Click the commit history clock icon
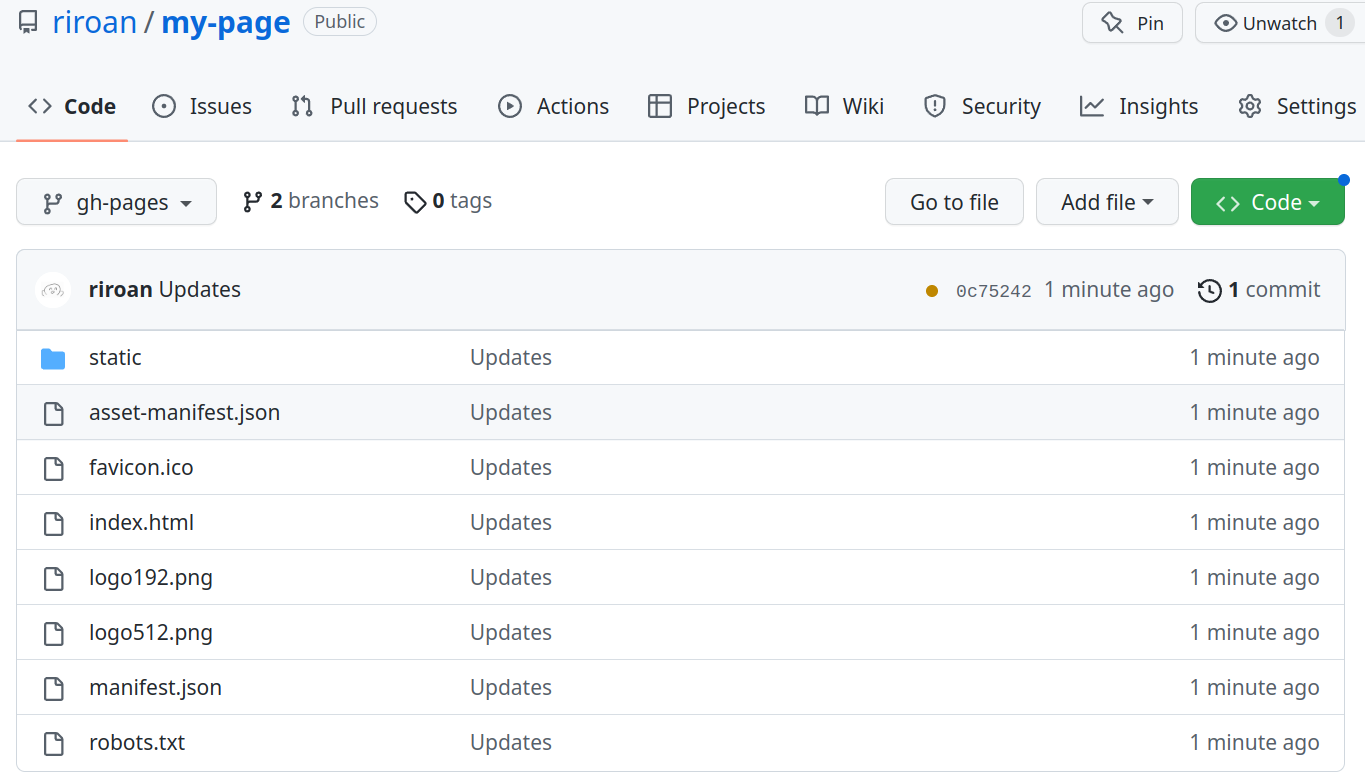The image size is (1365, 781). point(1209,291)
